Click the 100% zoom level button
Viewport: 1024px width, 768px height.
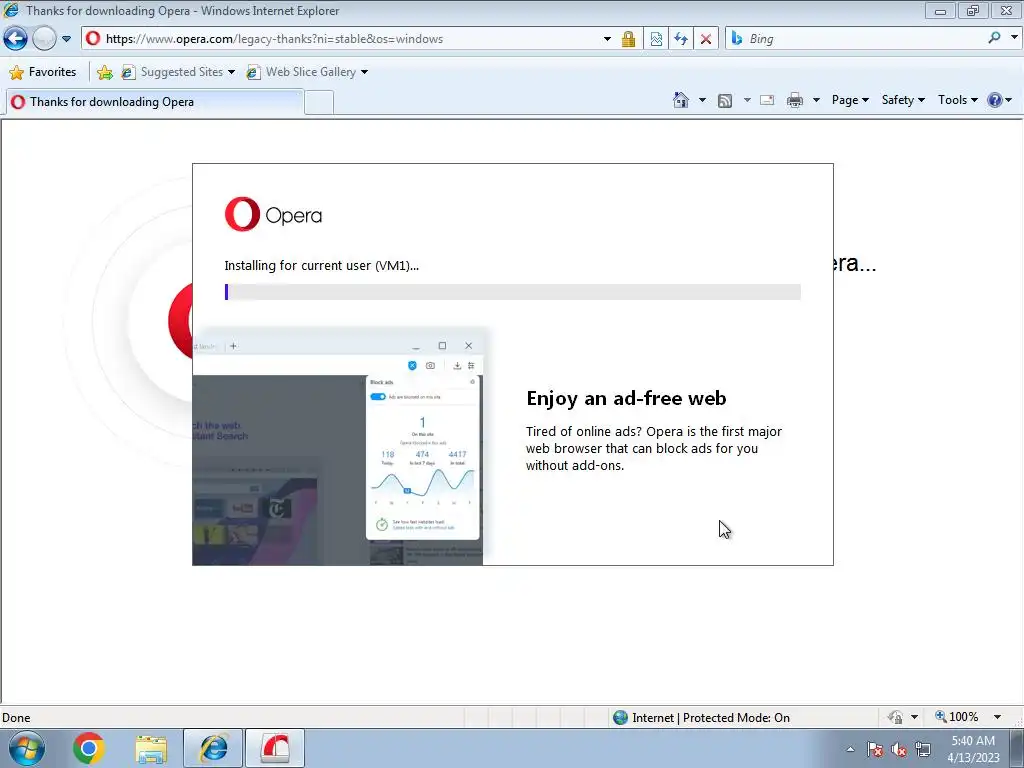coord(957,717)
